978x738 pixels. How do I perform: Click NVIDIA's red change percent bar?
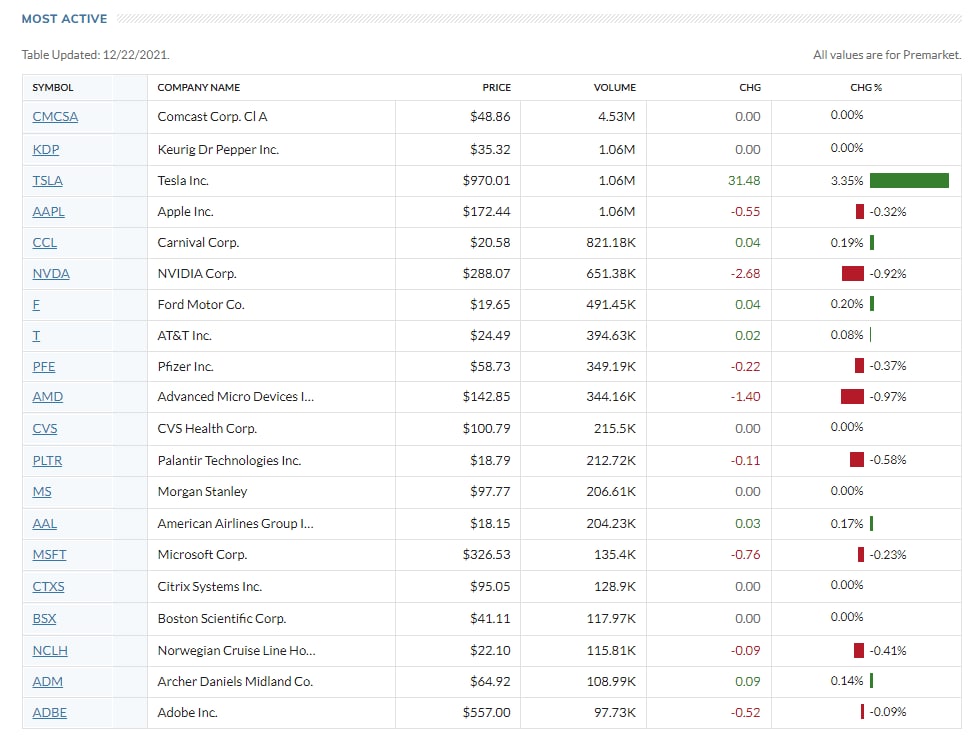click(852, 274)
